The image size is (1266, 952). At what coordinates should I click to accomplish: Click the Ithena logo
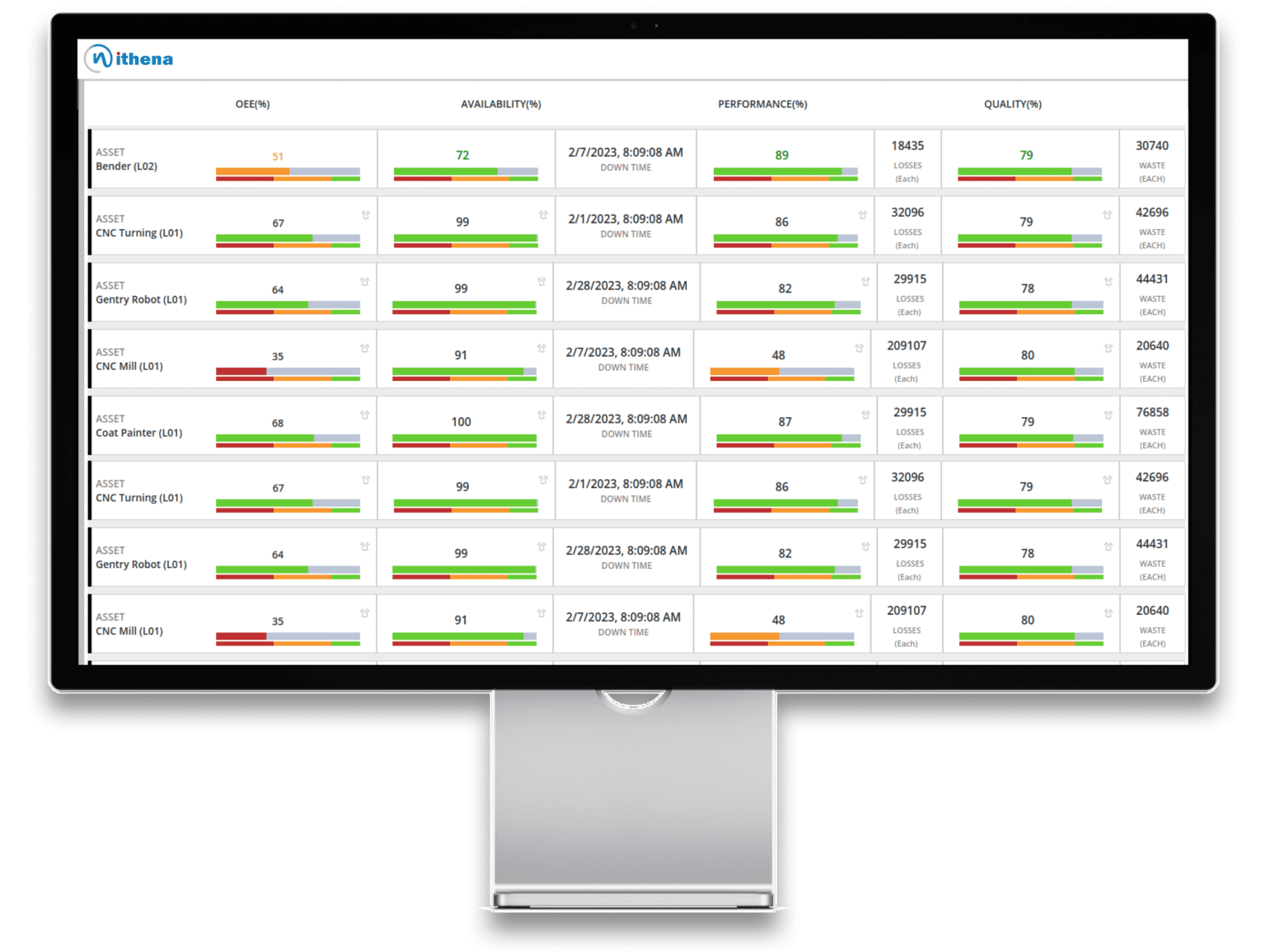pos(129,59)
